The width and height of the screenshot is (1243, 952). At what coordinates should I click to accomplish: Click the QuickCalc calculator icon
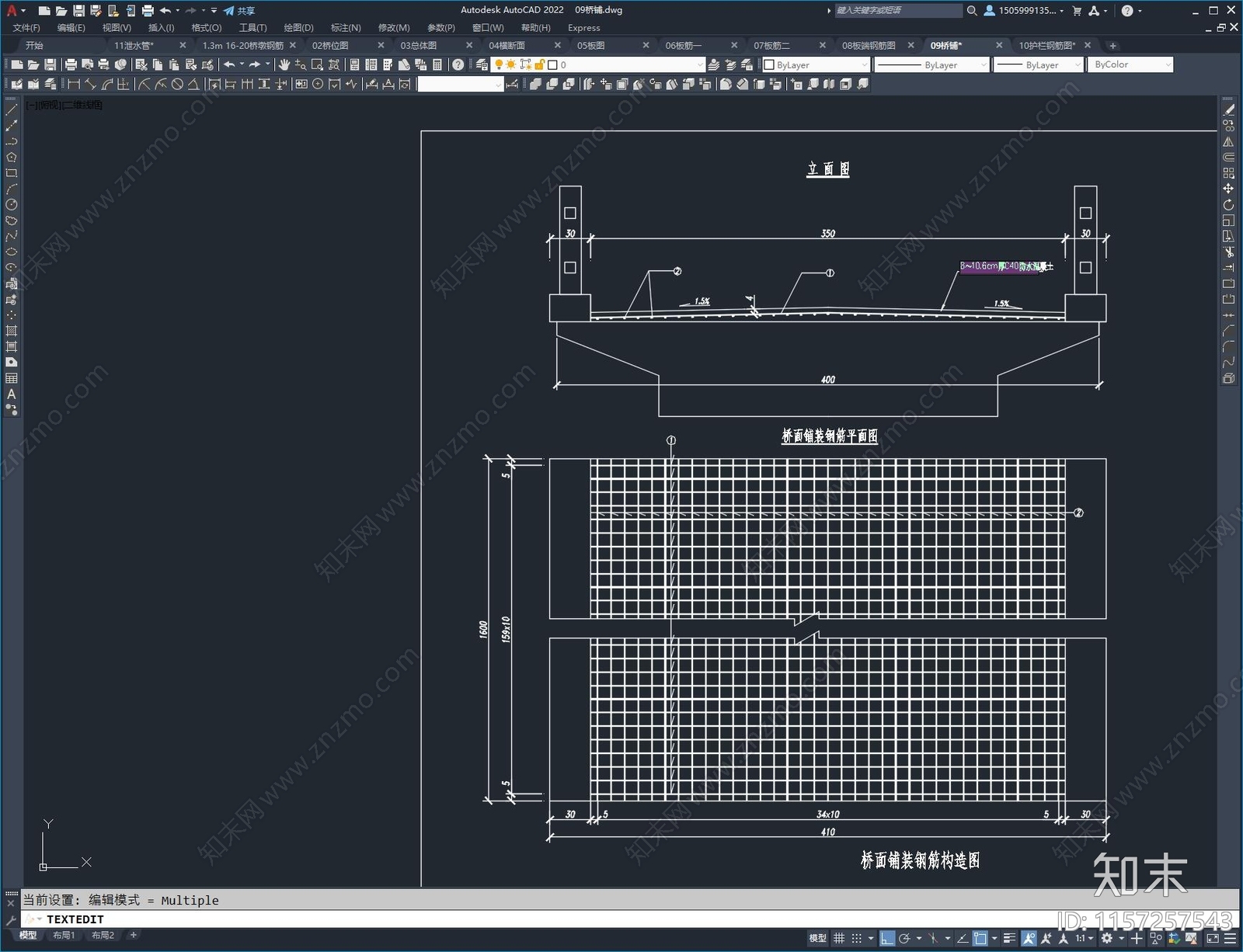pos(437,64)
